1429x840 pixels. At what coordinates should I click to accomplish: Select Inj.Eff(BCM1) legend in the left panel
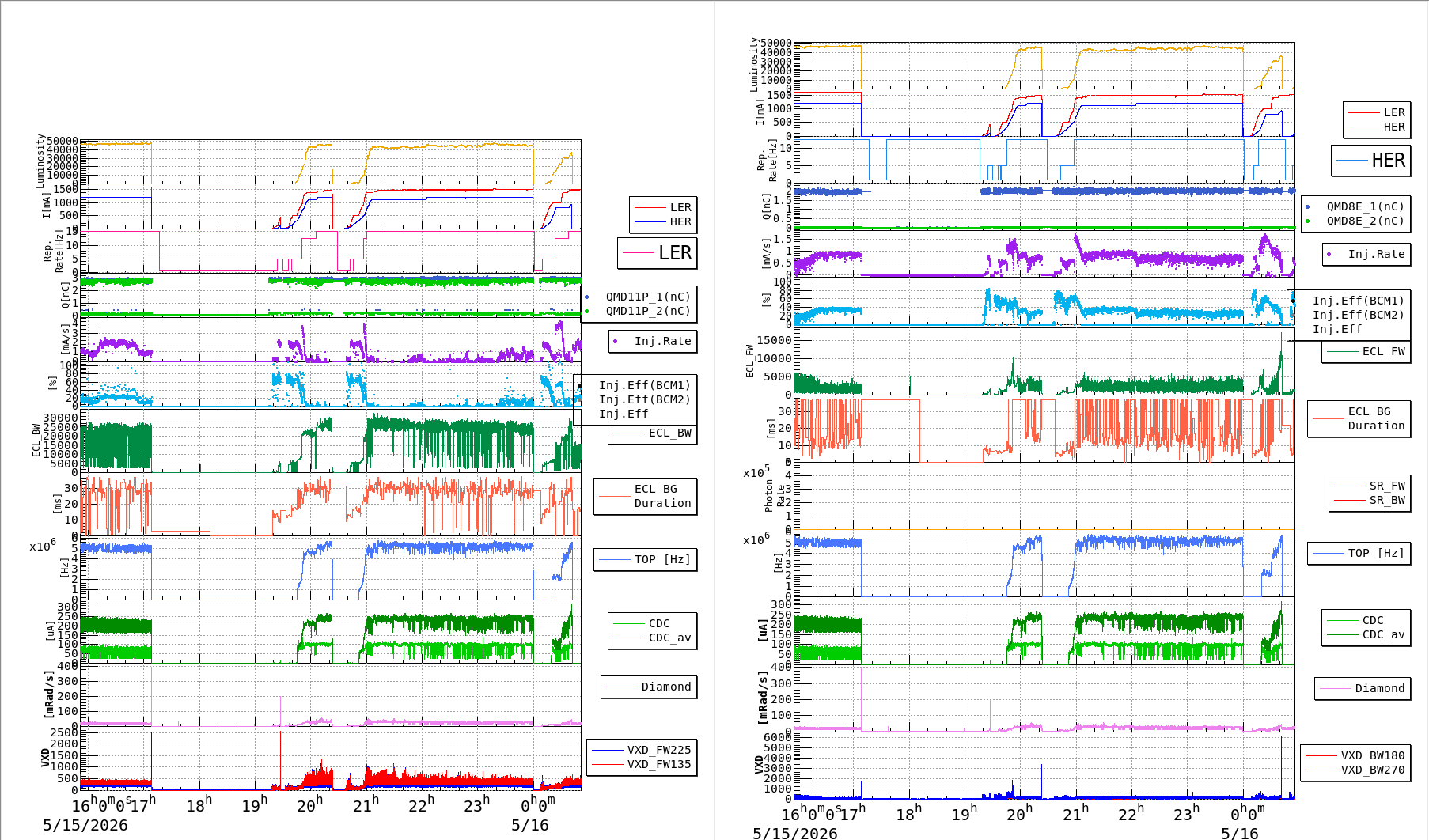(644, 385)
